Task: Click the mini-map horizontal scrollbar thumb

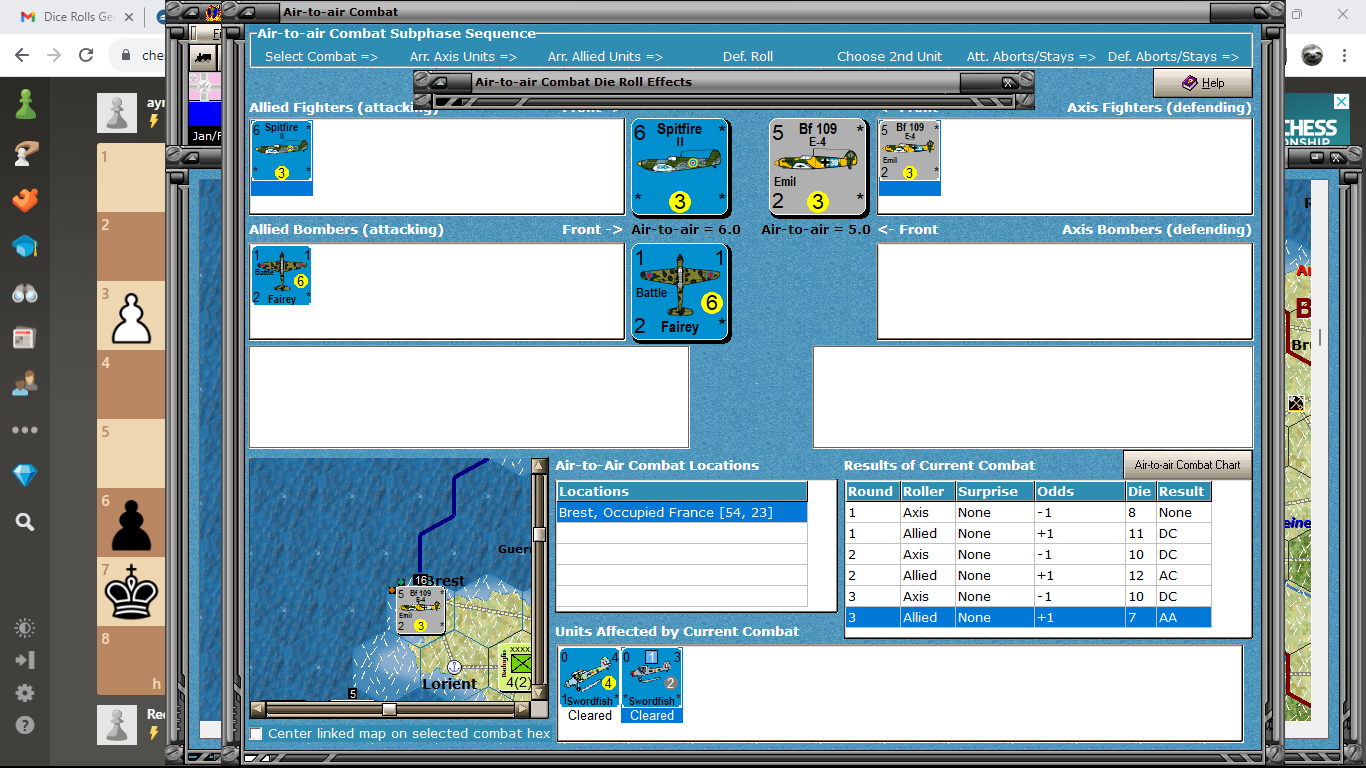Action: [x=389, y=709]
